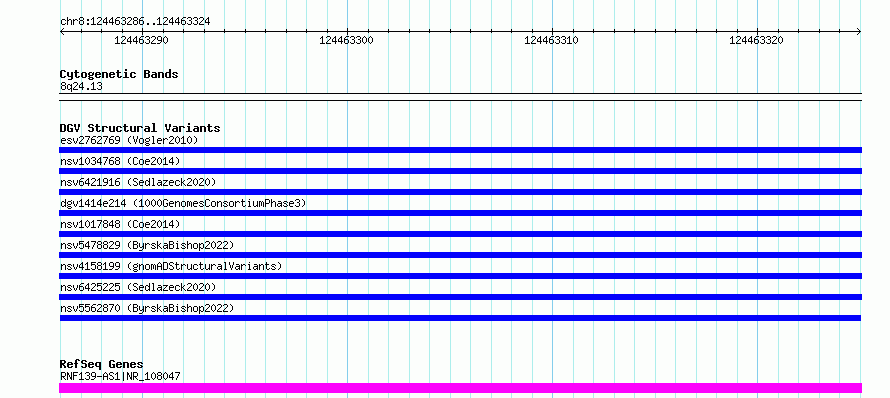Image resolution: width=890 pixels, height=398 pixels.
Task: Open nsv1017848 (Coe2014) variant label
Action: 120,224
